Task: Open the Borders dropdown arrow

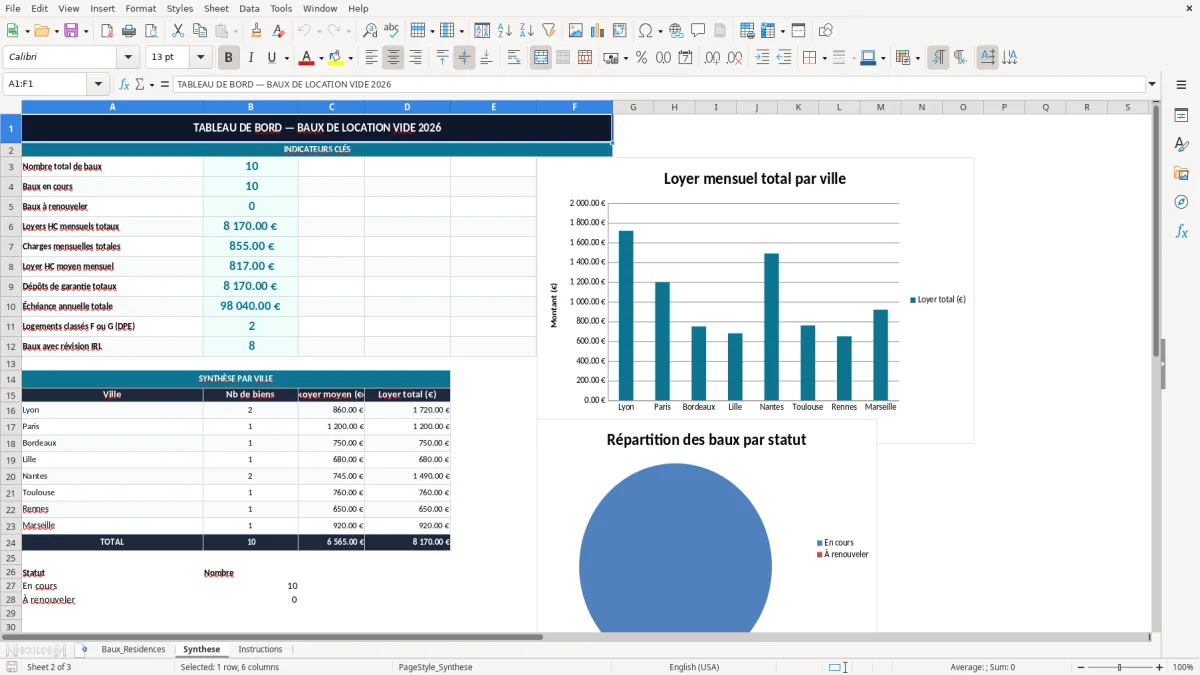Action: (824, 58)
